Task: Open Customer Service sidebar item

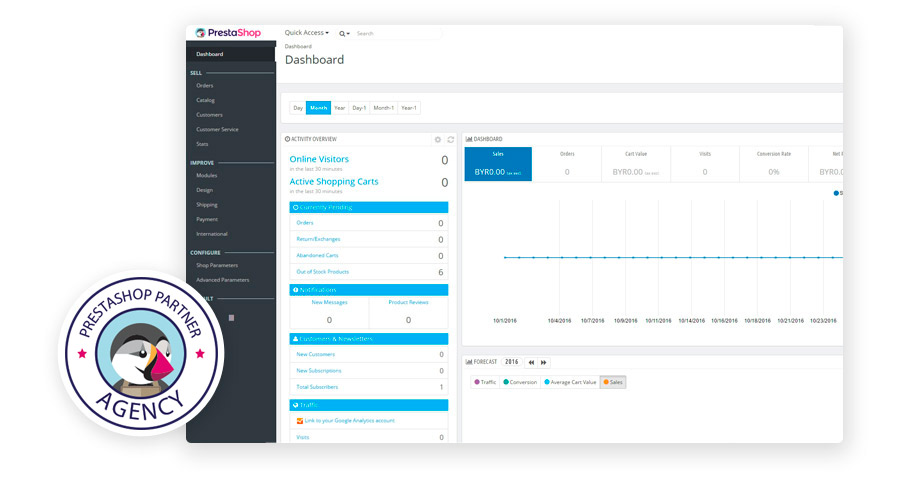Action: (x=217, y=130)
